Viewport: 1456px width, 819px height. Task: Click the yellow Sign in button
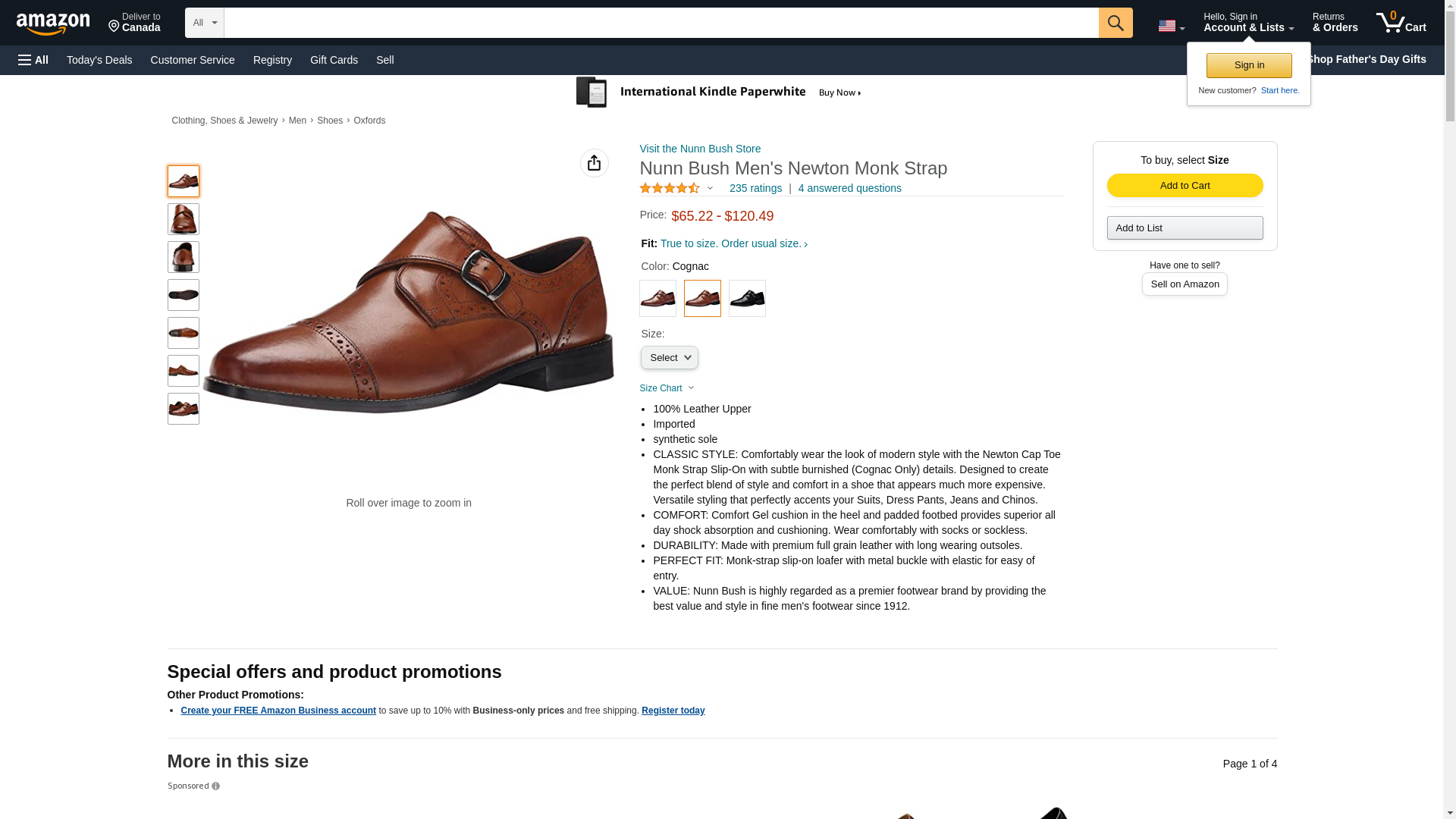[x=1248, y=65]
